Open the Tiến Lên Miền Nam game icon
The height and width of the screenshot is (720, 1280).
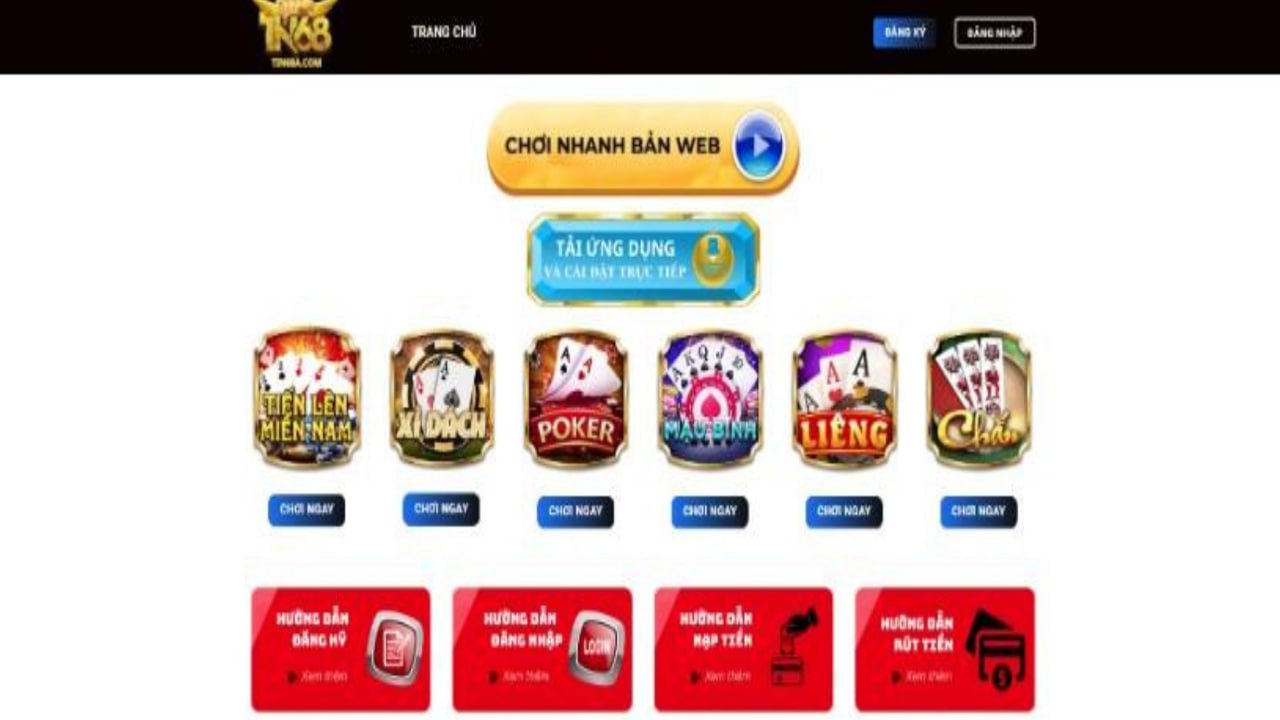click(306, 398)
